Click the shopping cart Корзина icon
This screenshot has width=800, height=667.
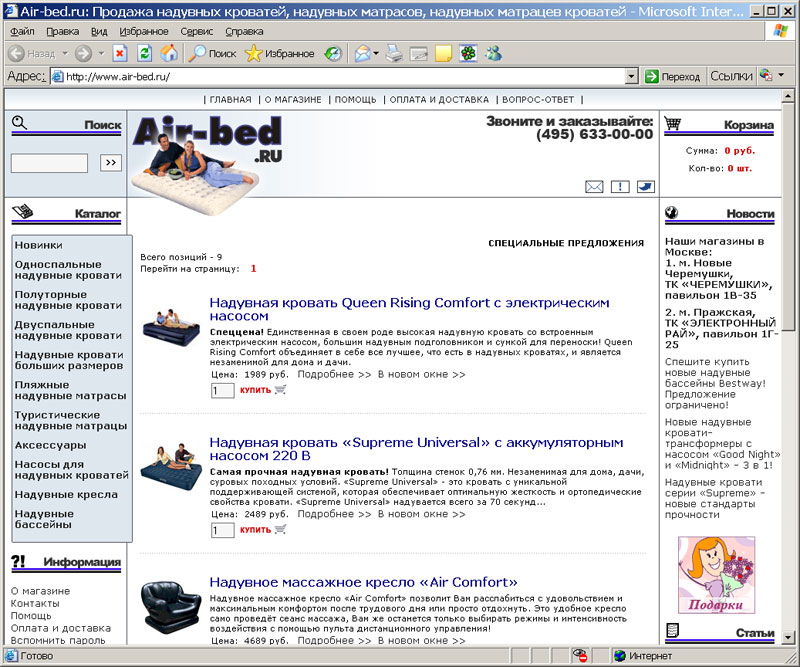[x=672, y=123]
